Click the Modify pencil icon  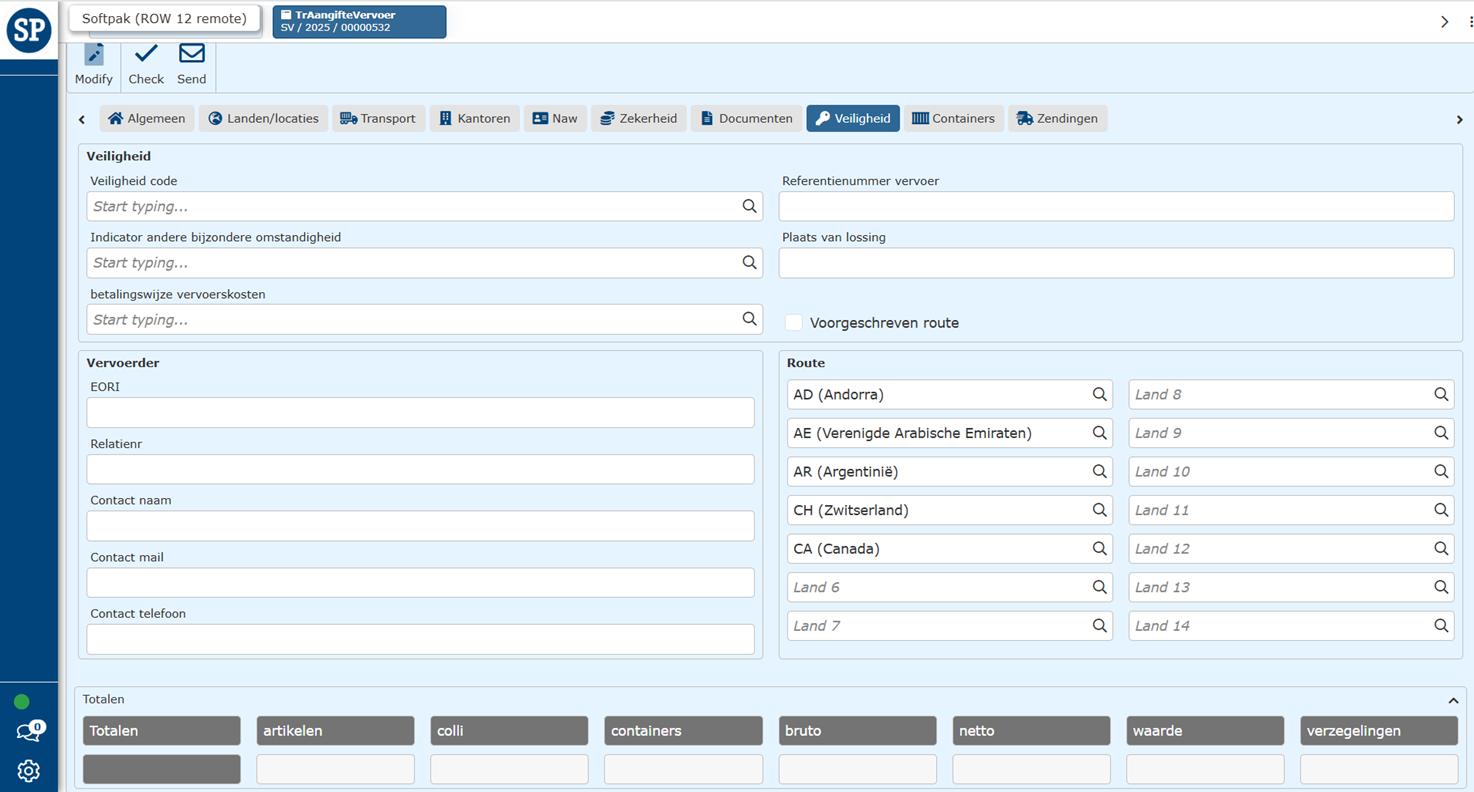tap(94, 55)
